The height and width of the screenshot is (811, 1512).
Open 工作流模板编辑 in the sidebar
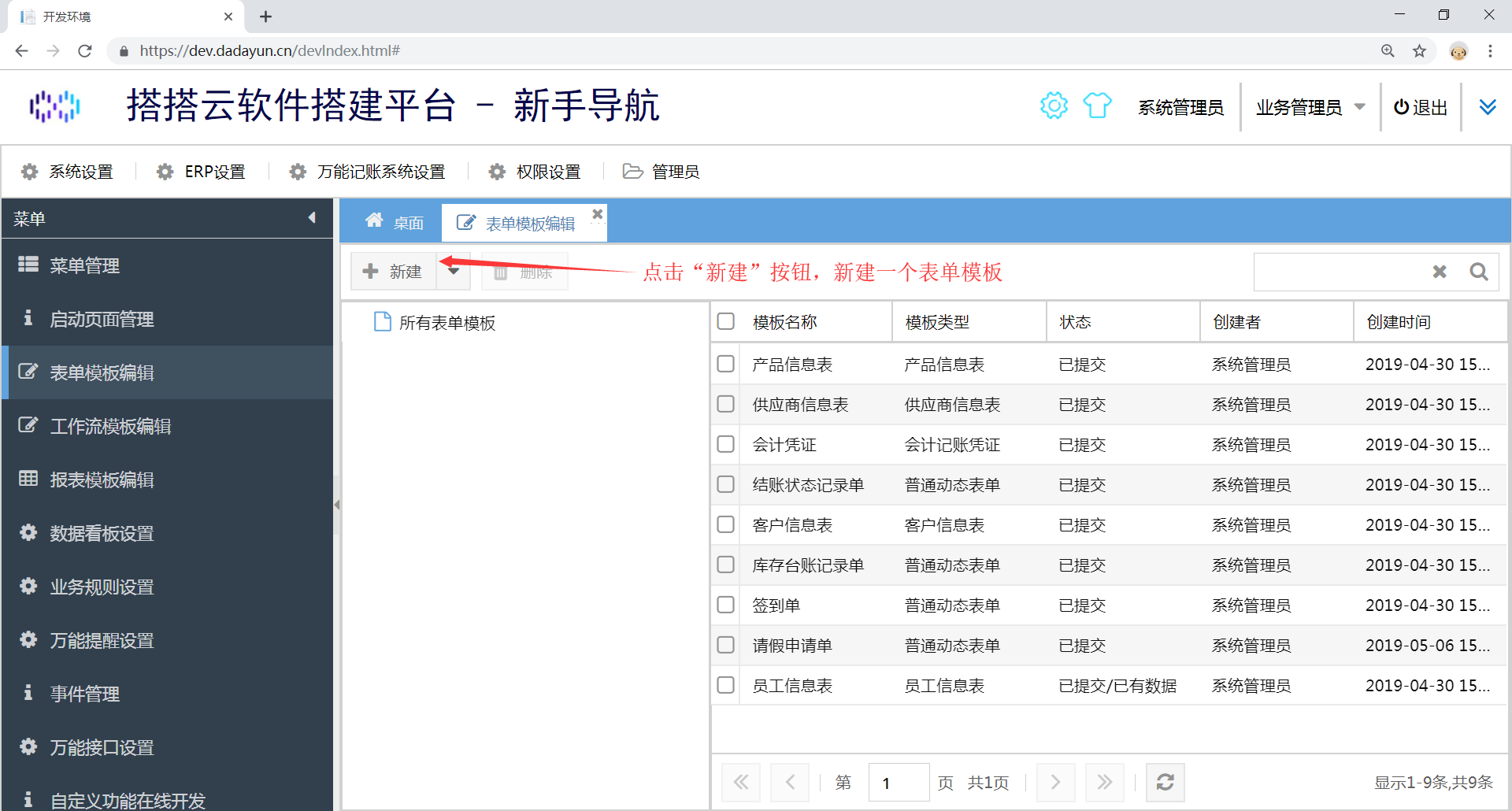tap(167, 426)
